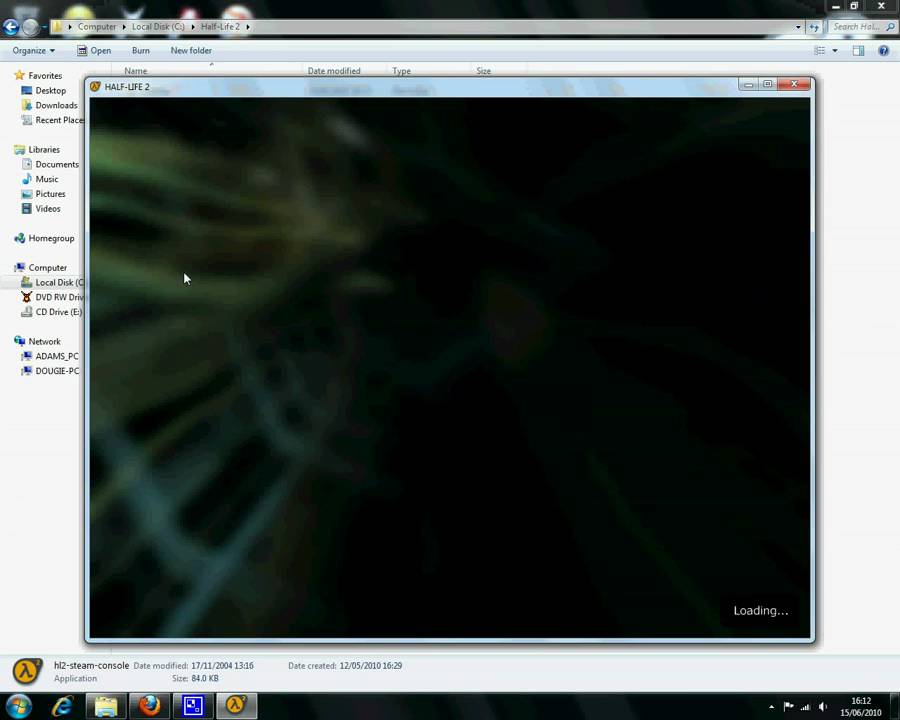
Task: Select the DVD RW Drive entry
Action: coord(52,297)
